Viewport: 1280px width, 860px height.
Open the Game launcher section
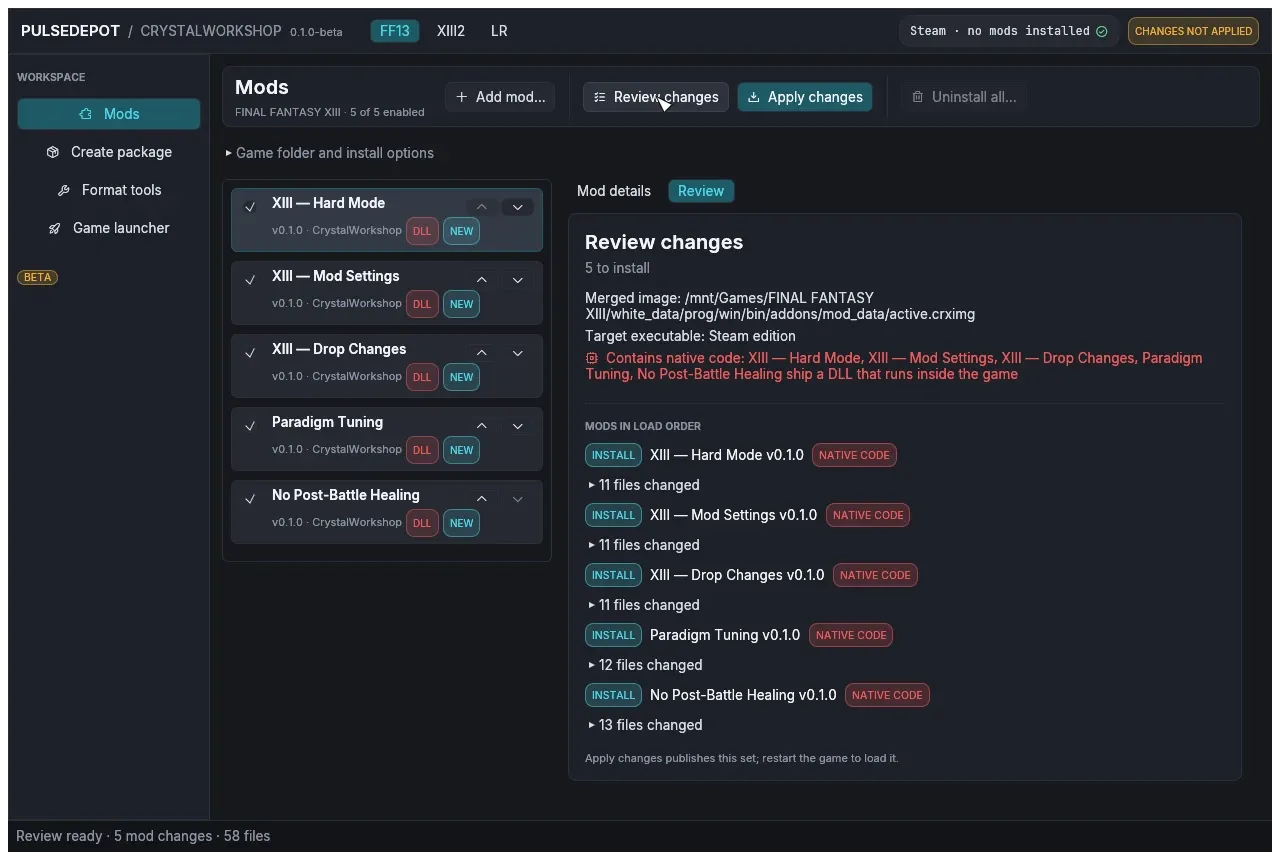(109, 228)
